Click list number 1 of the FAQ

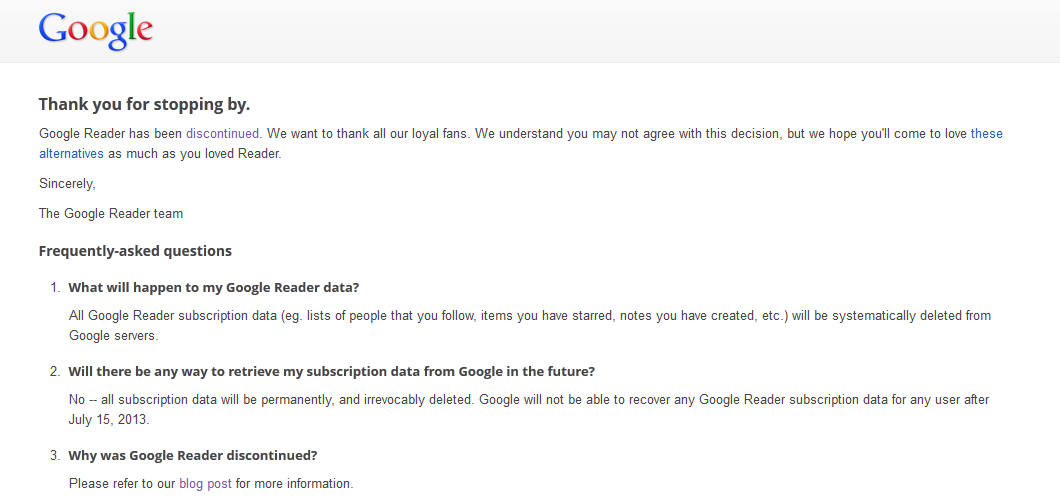[55, 287]
